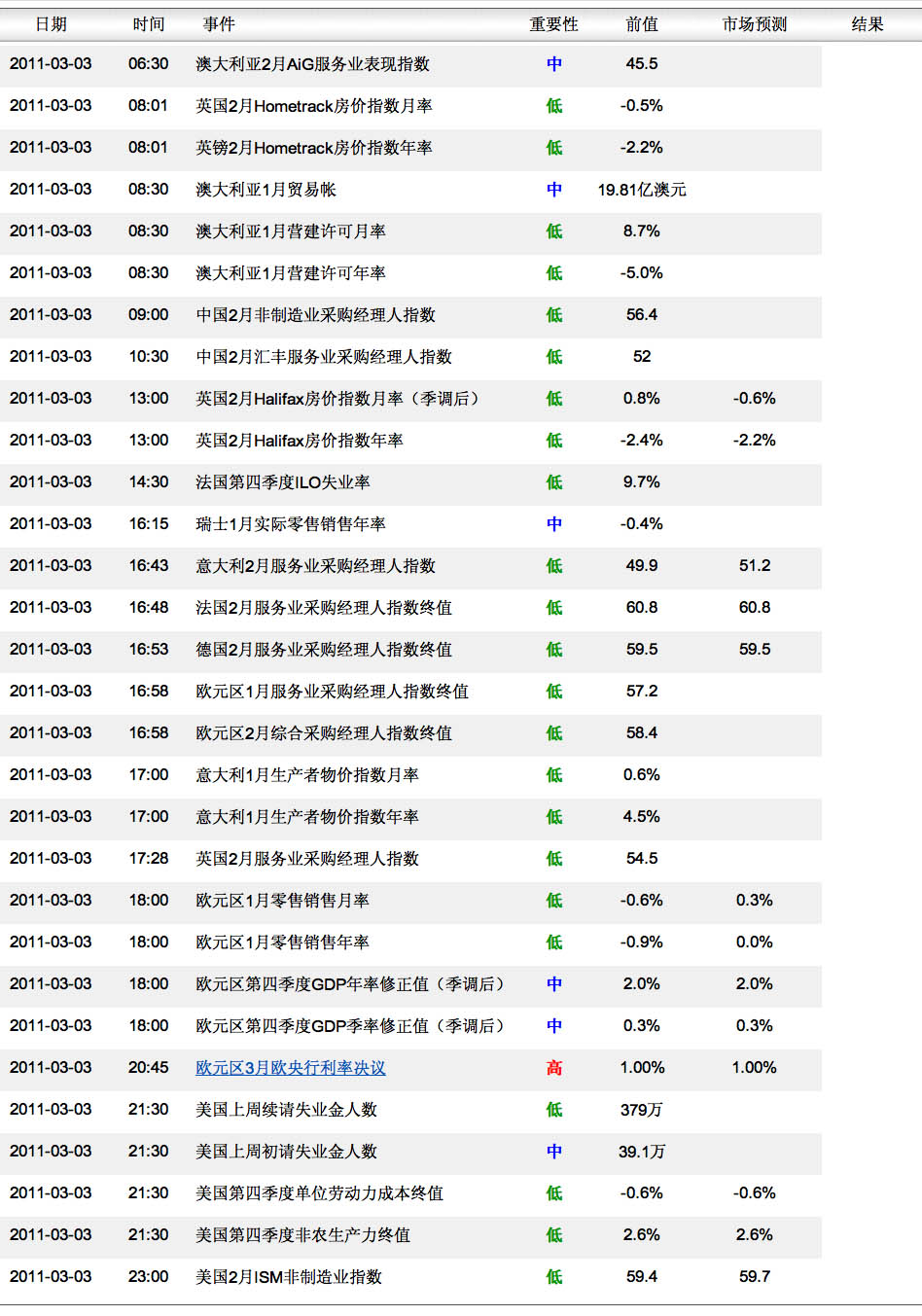922x1316 pixels.
Task: Select 美国第四季度非农生产力终值 event
Action: (x=303, y=1235)
